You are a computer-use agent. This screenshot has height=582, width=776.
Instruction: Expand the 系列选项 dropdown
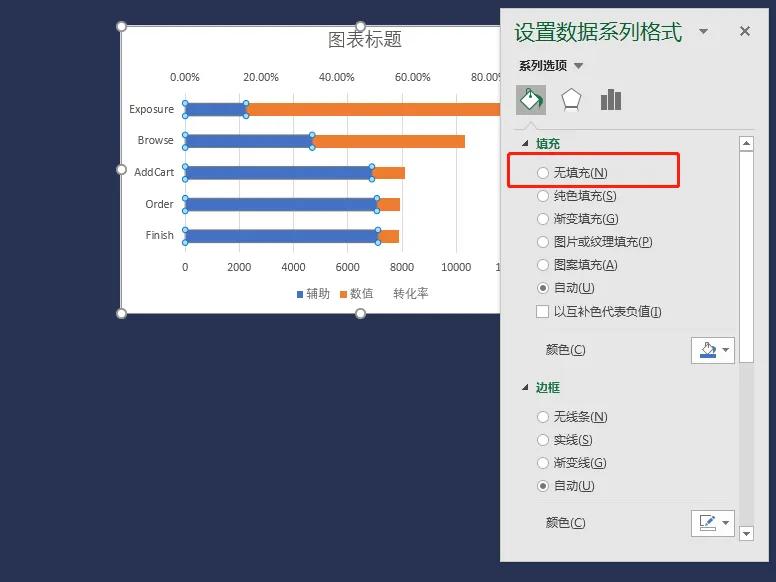[x=579, y=66]
